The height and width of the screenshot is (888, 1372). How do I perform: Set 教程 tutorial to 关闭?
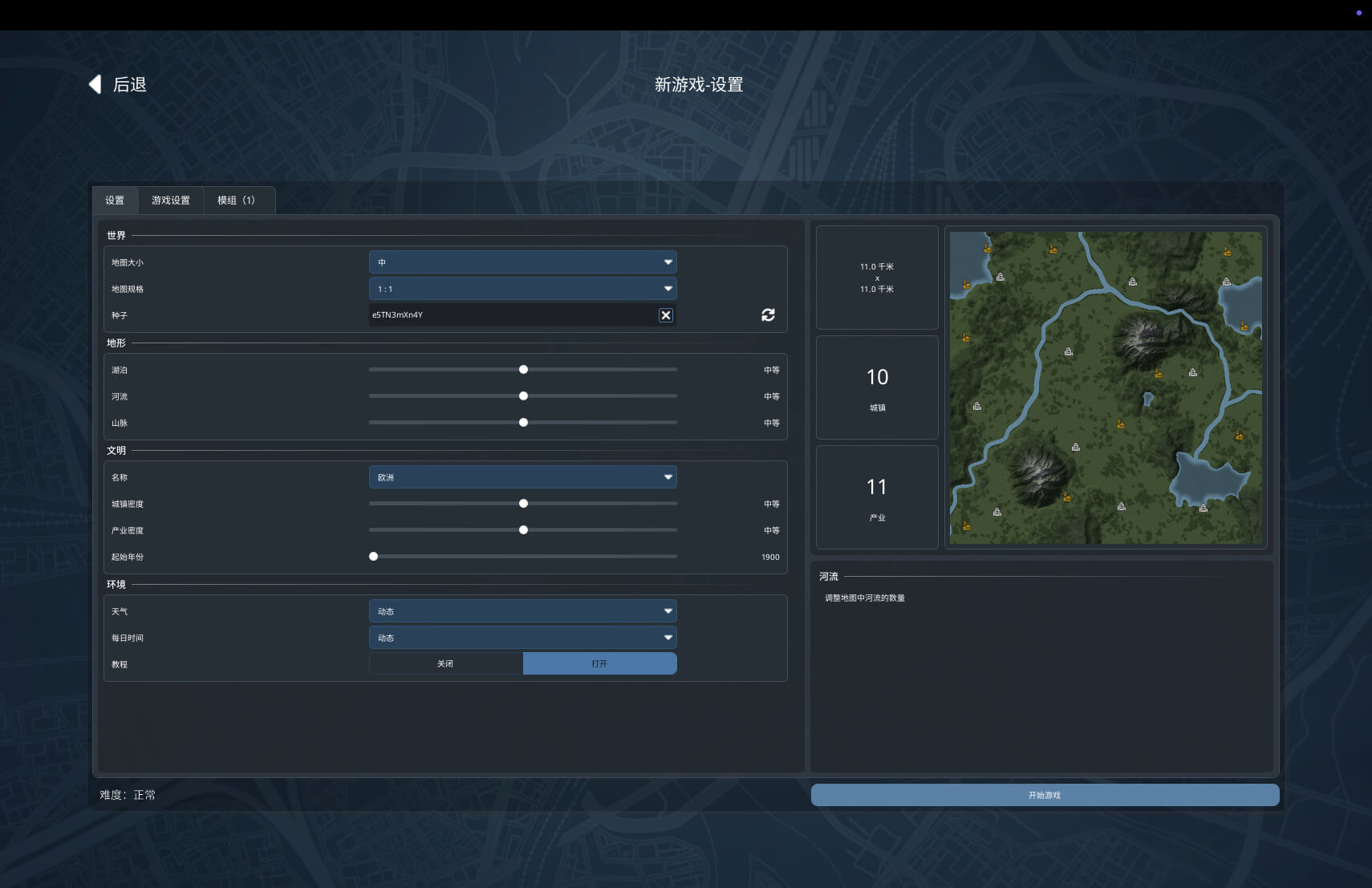point(445,663)
